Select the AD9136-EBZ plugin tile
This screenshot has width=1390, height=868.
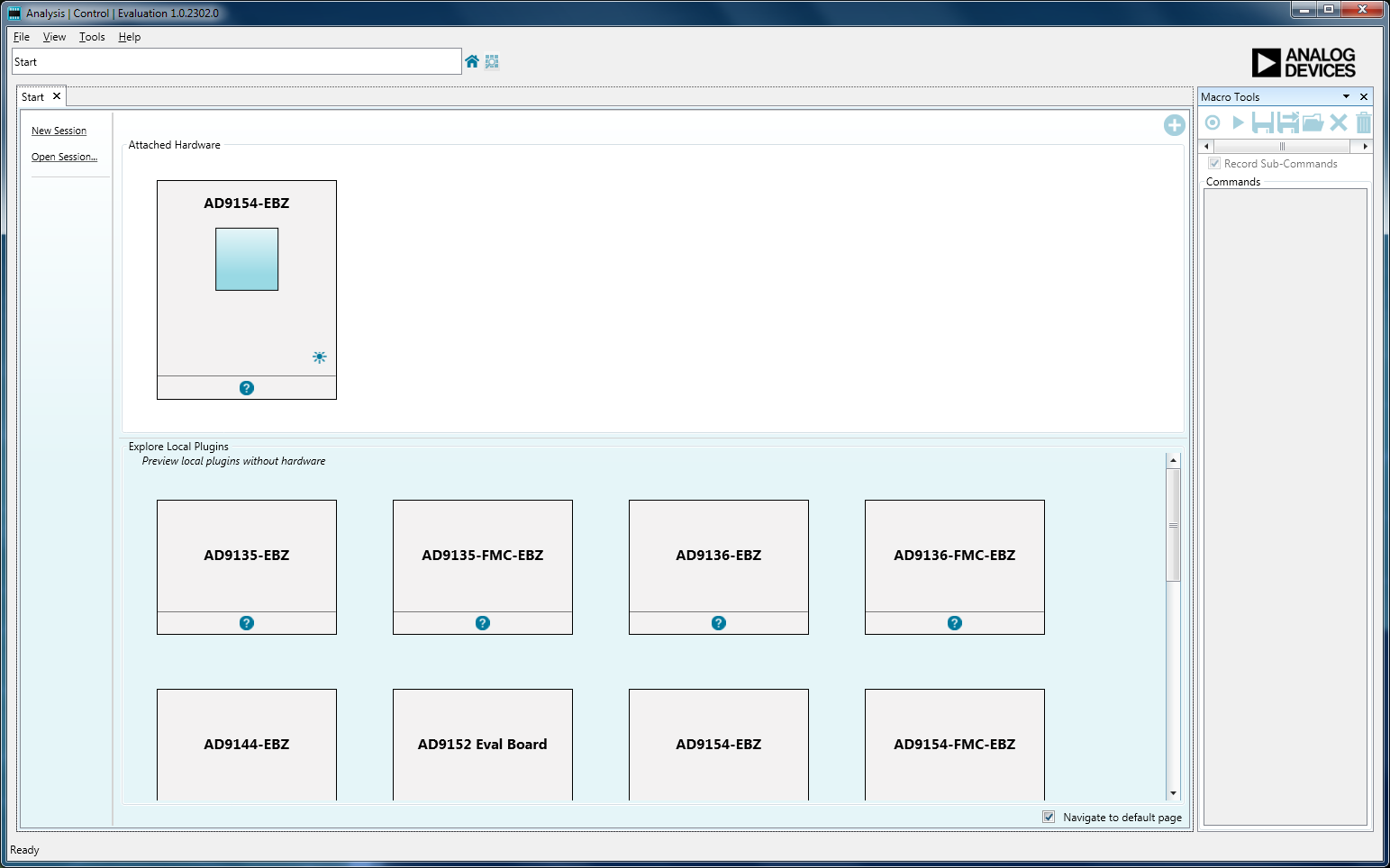click(718, 556)
